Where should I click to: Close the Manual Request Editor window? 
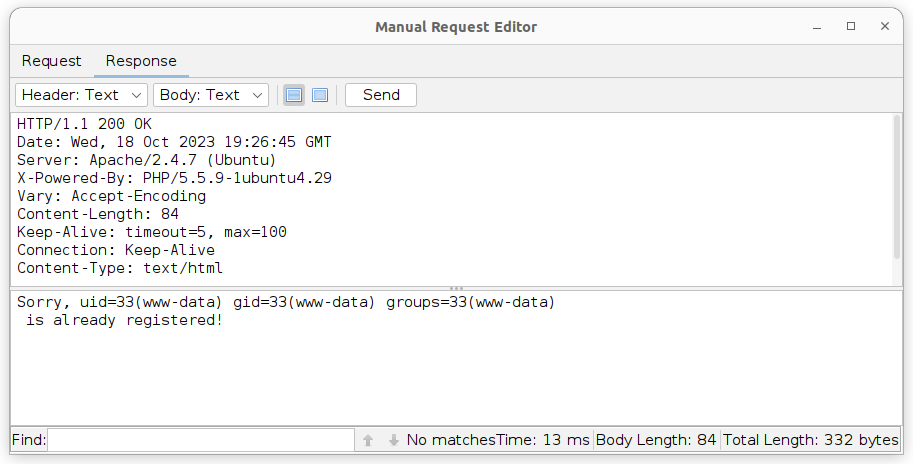(883, 27)
